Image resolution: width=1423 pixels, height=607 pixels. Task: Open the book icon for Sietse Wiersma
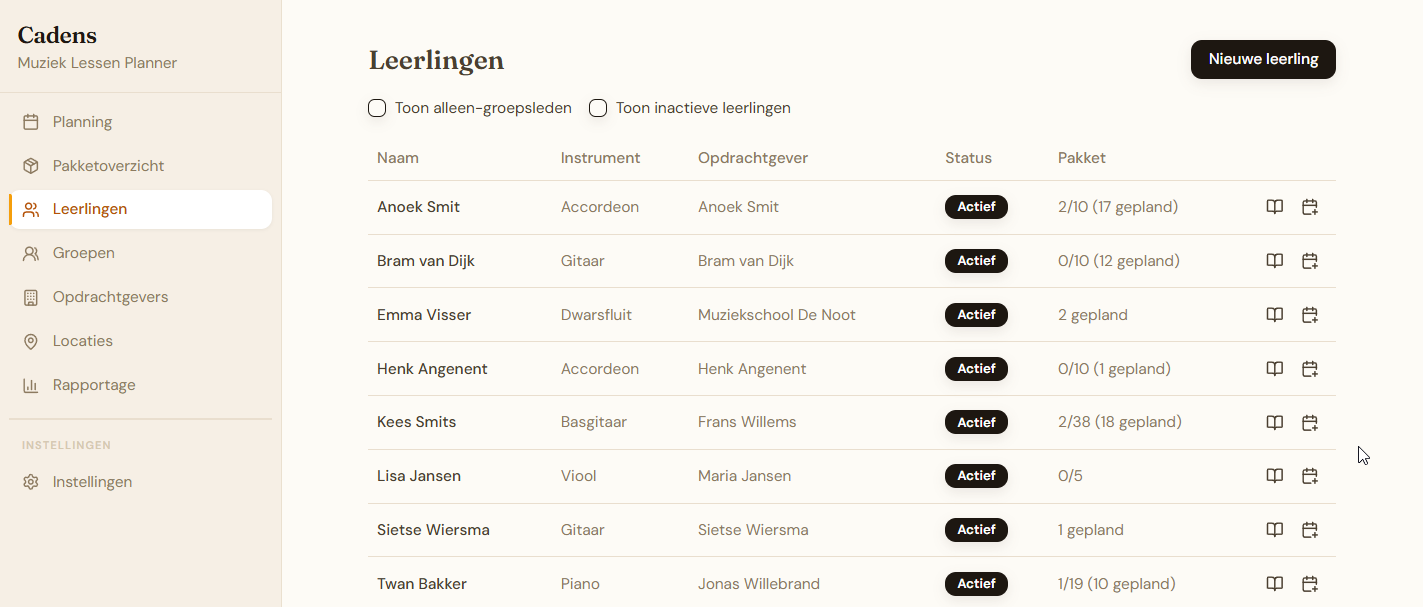1274,530
